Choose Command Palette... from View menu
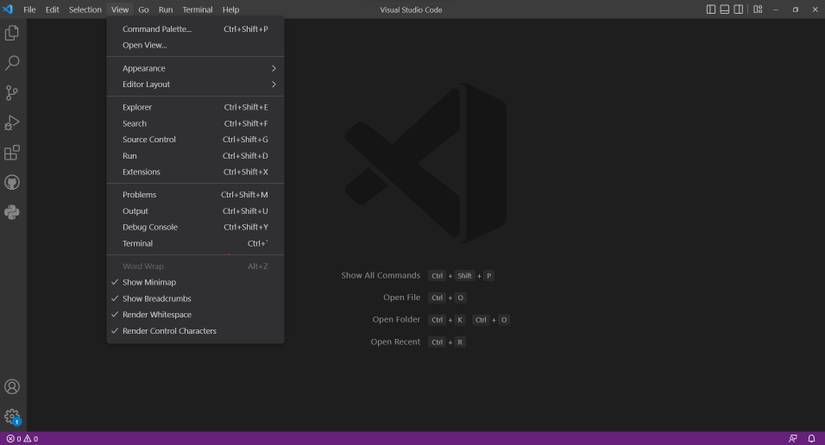Image resolution: width=825 pixels, height=445 pixels. (195, 29)
